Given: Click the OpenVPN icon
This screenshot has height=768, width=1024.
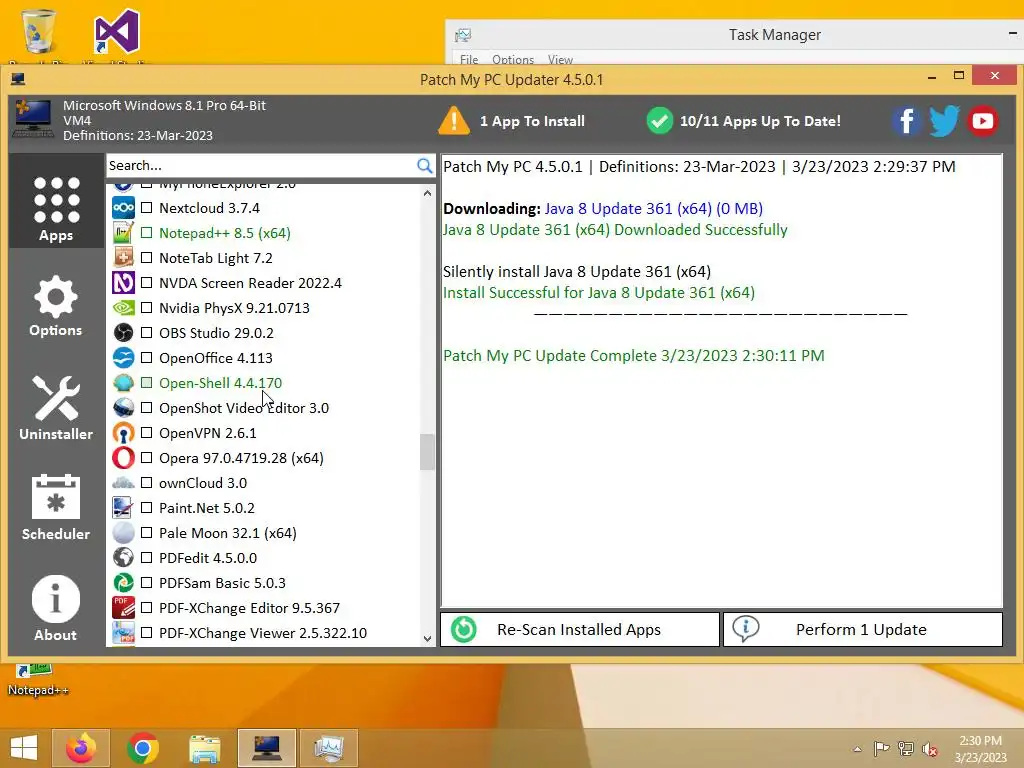Looking at the screenshot, I should tap(123, 433).
